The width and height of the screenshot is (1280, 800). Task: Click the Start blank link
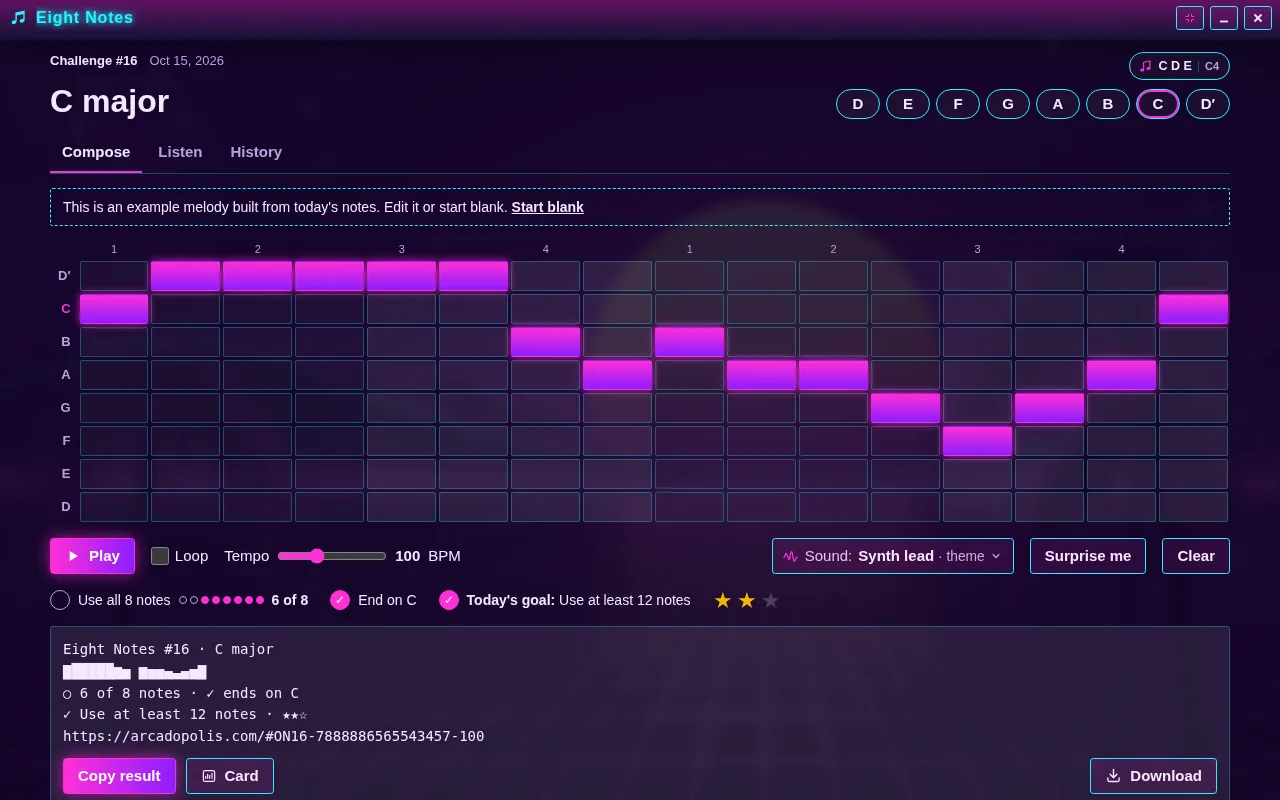coord(548,207)
